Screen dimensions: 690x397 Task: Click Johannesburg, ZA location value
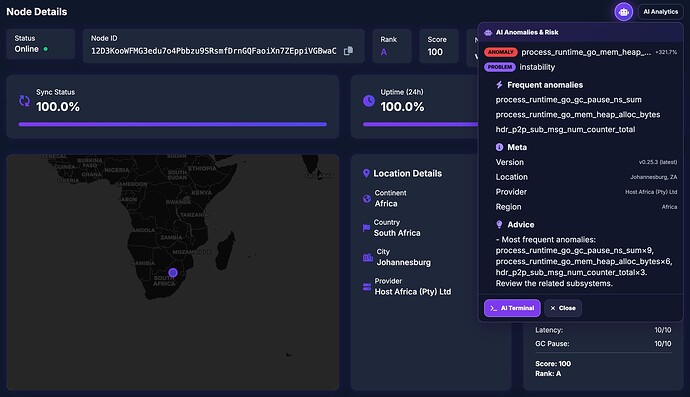pos(653,177)
